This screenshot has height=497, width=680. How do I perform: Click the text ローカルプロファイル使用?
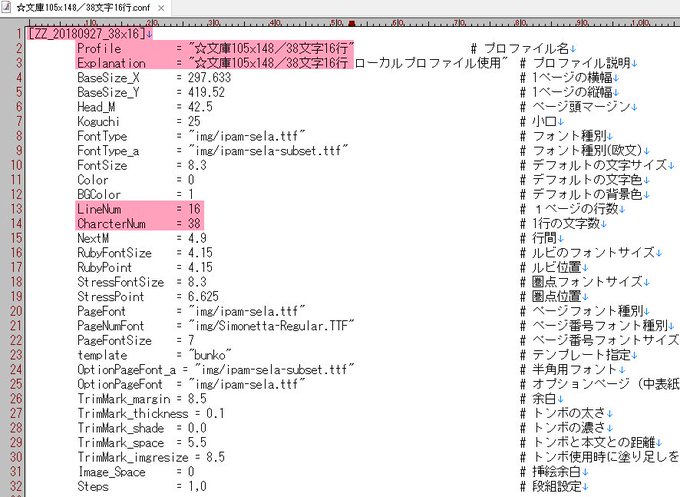(428, 63)
